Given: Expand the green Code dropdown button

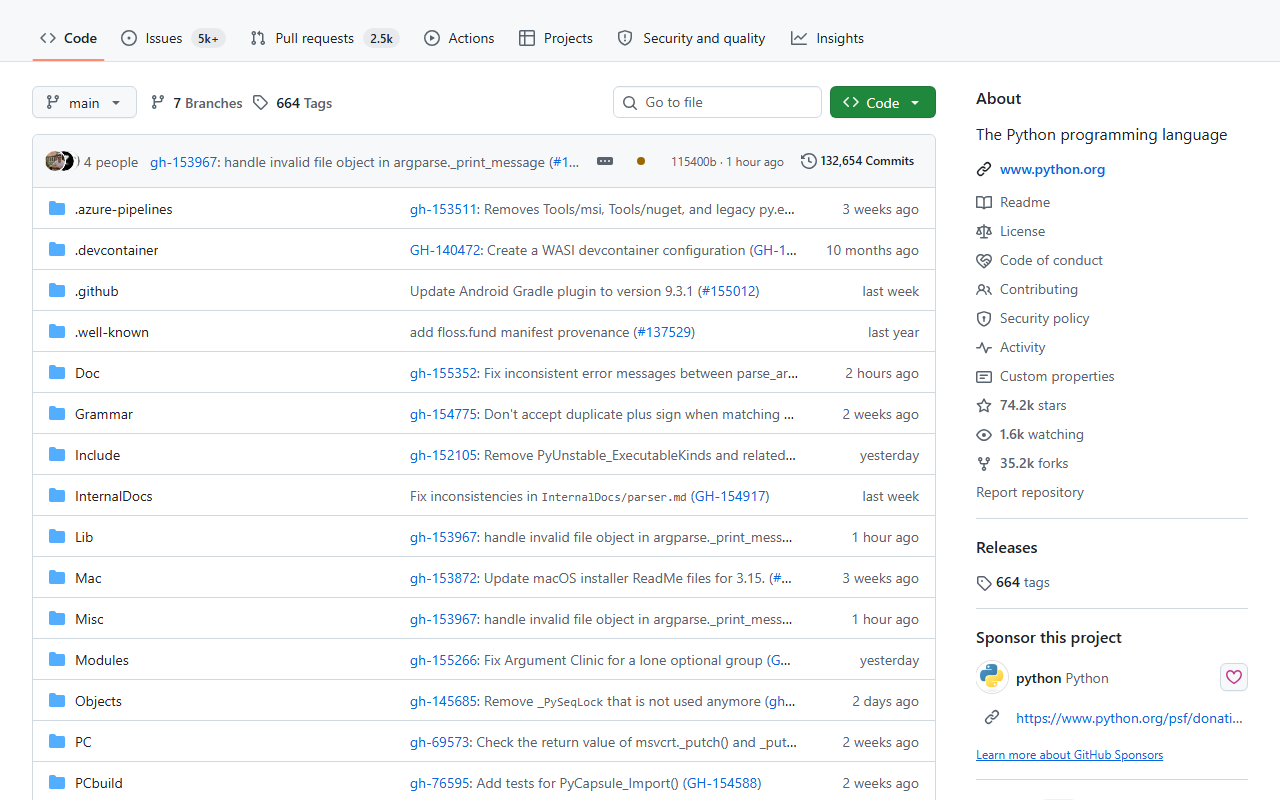Looking at the screenshot, I should pyautogui.click(x=883, y=102).
